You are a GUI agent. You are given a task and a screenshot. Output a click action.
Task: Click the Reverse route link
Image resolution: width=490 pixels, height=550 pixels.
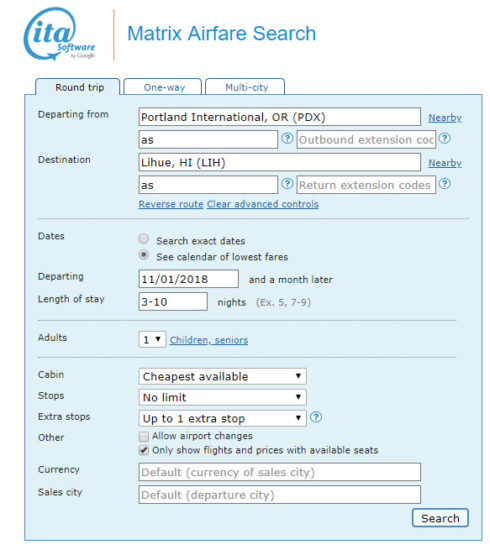(x=171, y=204)
